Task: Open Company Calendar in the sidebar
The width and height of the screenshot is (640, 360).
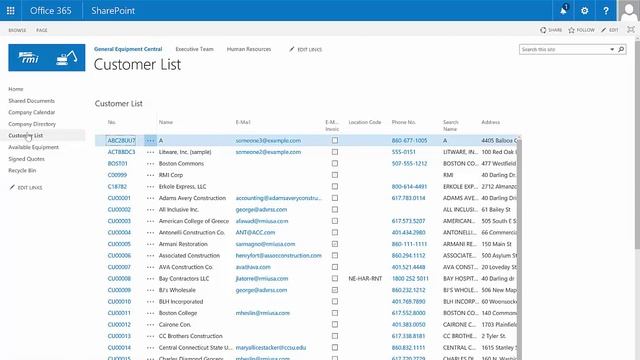Action: tap(31, 112)
